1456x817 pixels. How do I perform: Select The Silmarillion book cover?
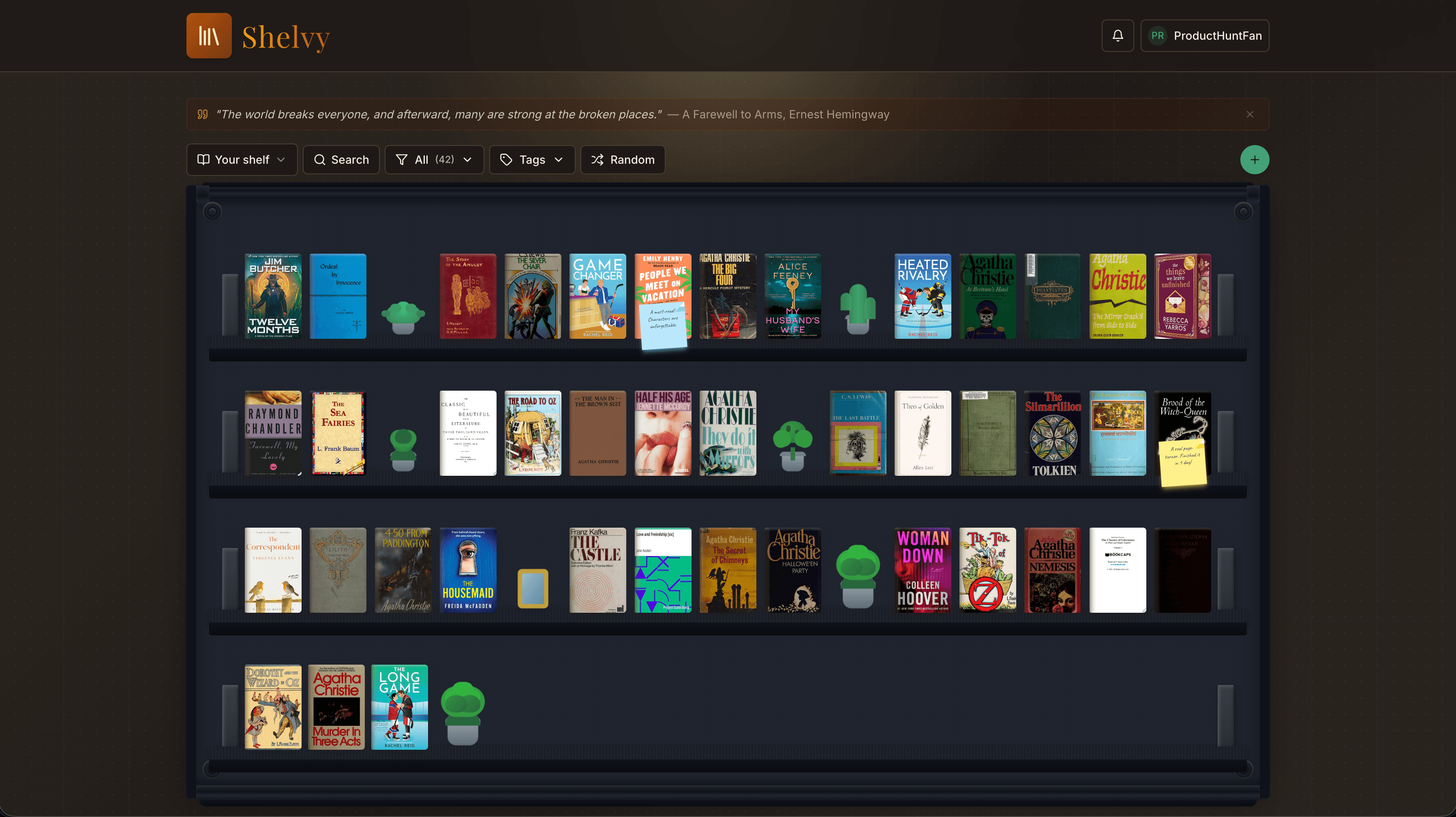pyautogui.click(x=1052, y=433)
